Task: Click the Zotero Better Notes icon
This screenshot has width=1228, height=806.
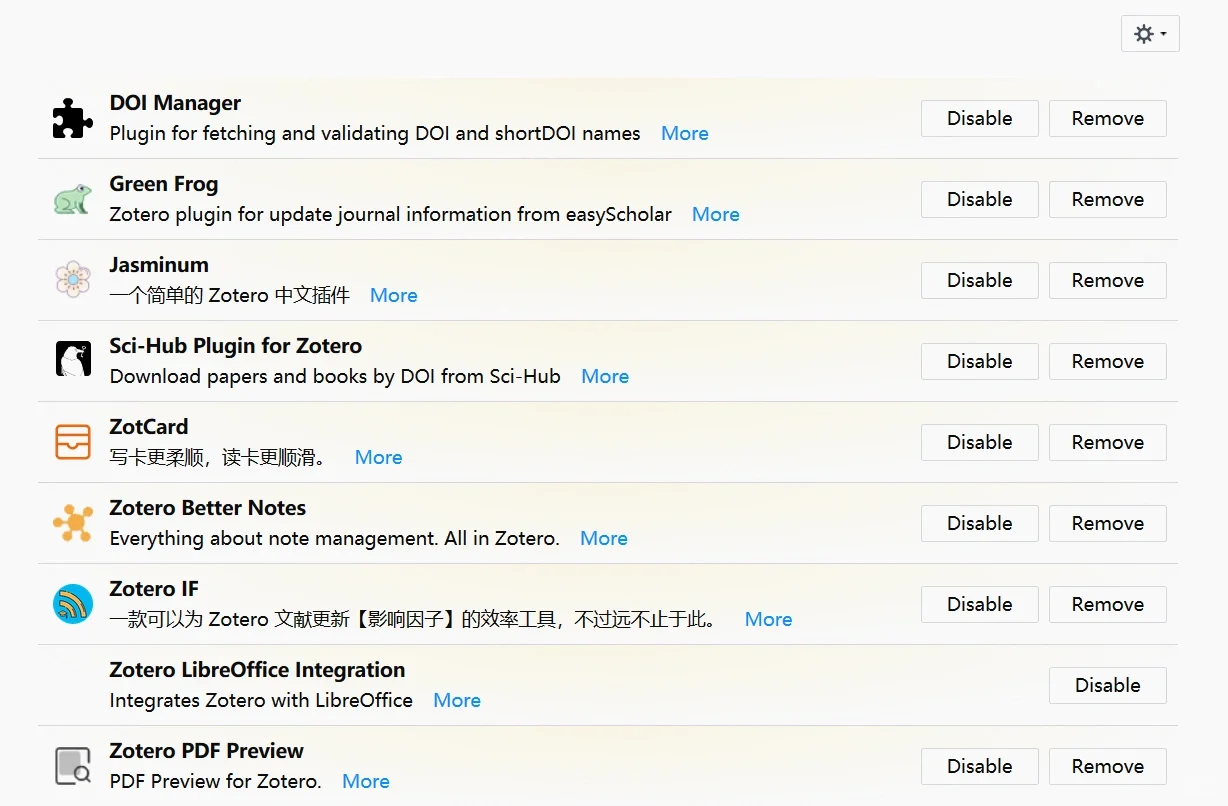Action: [x=73, y=523]
